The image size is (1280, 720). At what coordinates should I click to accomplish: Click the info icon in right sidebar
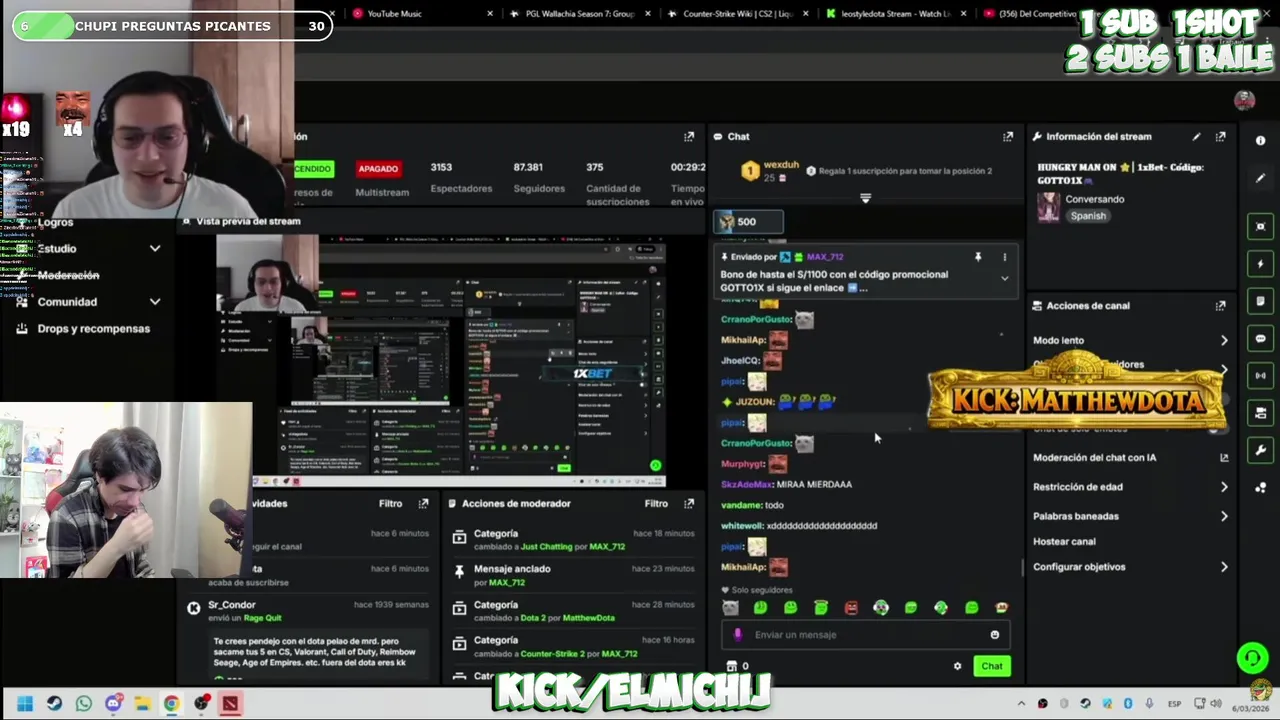(1260, 141)
